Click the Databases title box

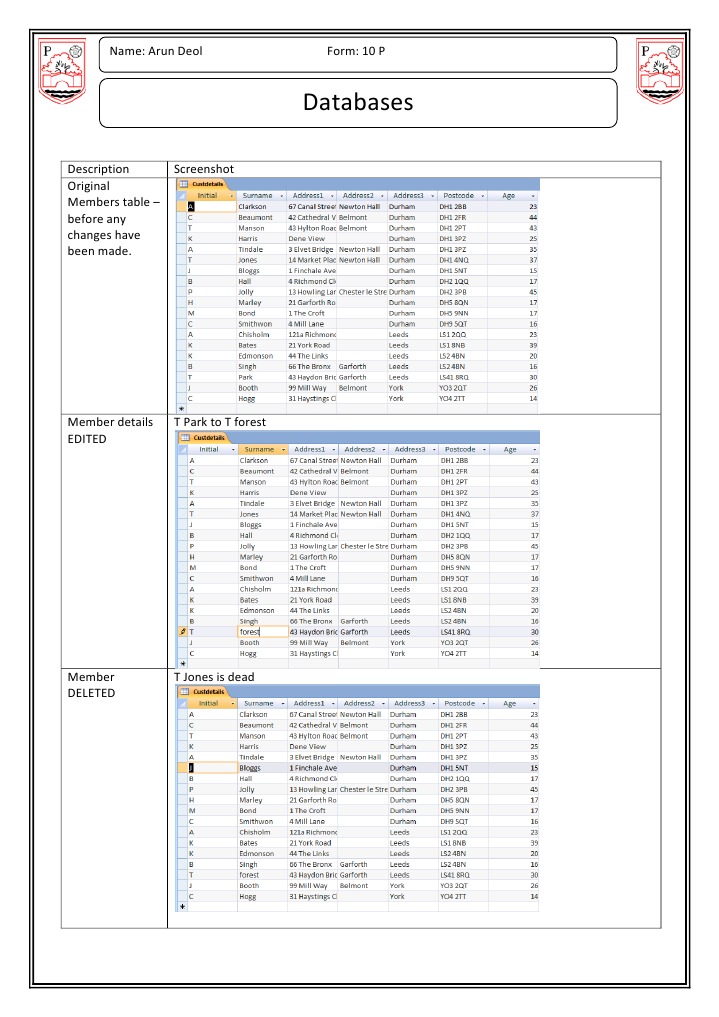(x=358, y=103)
